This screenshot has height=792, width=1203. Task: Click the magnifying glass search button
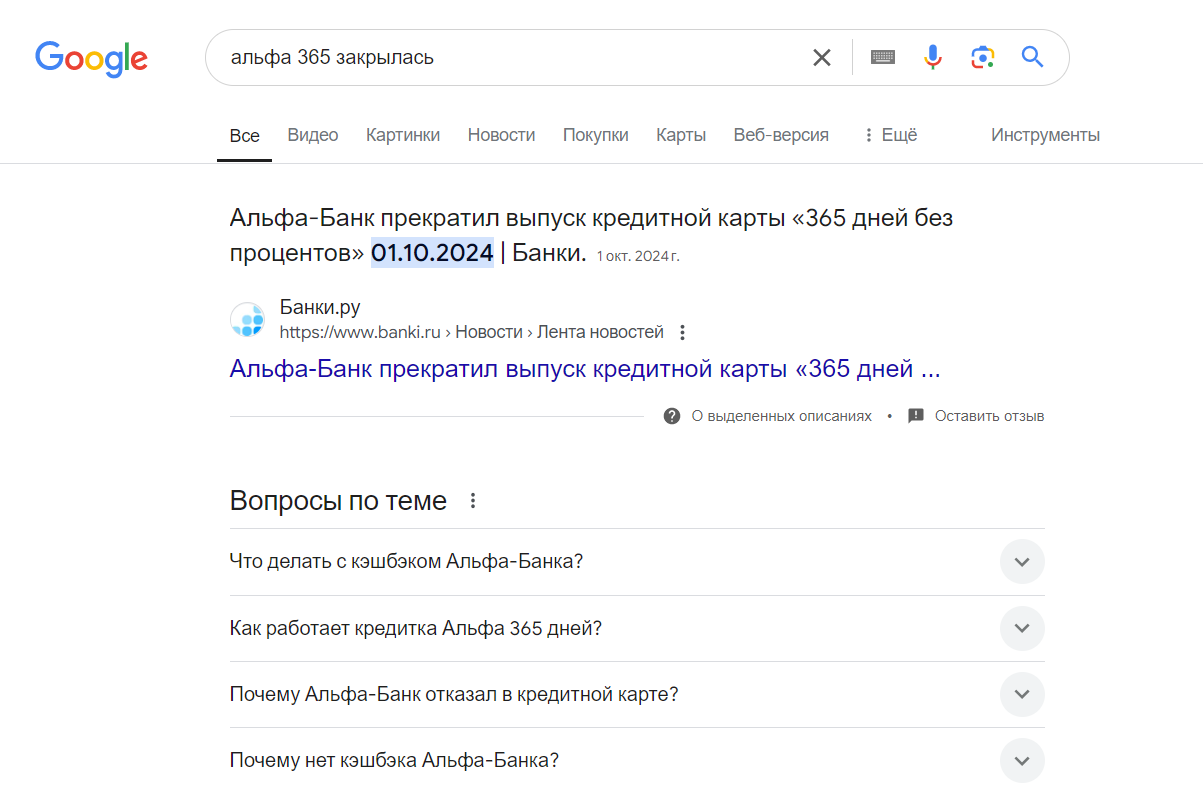1032,58
